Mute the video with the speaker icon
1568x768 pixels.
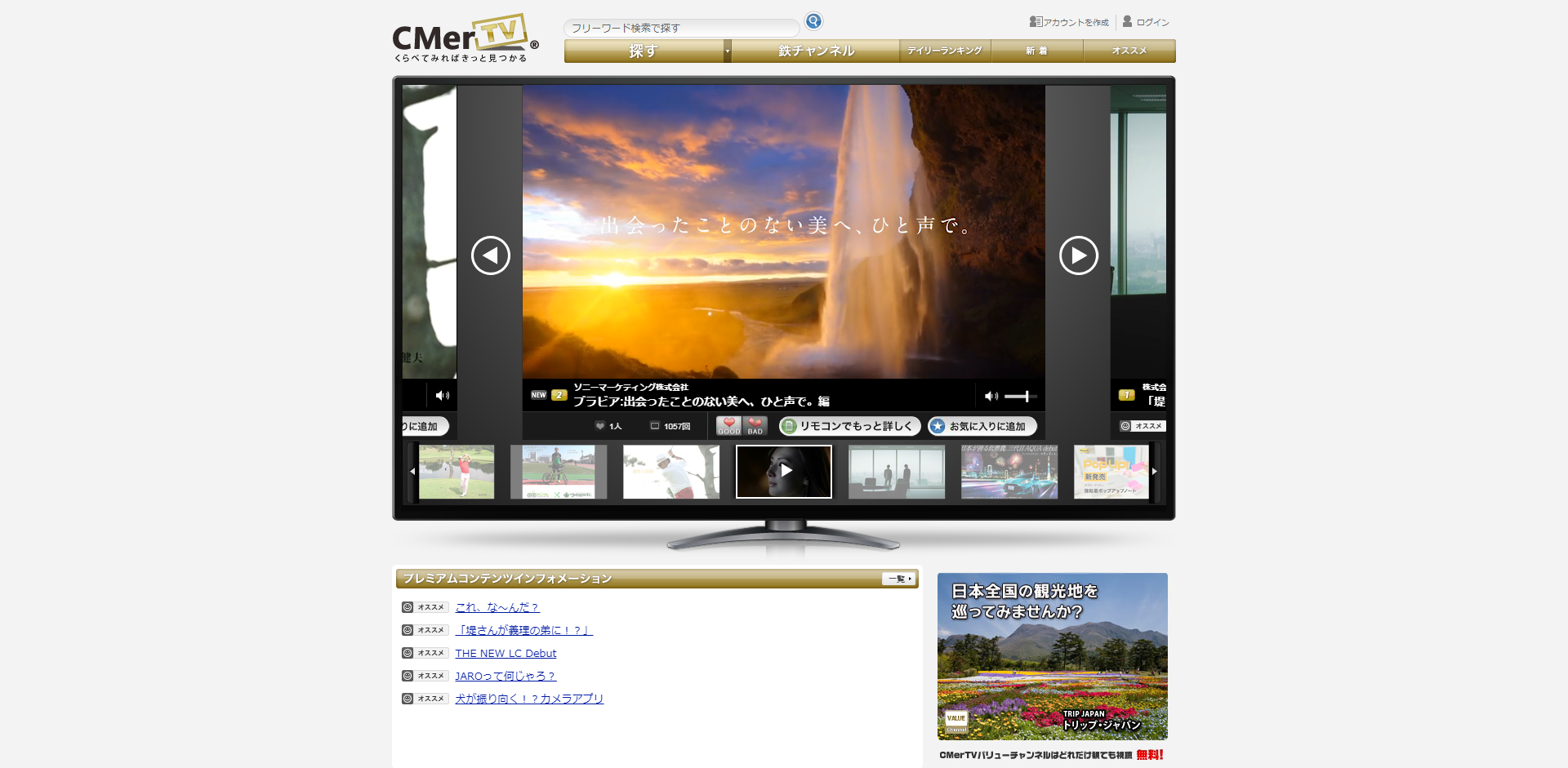[991, 396]
